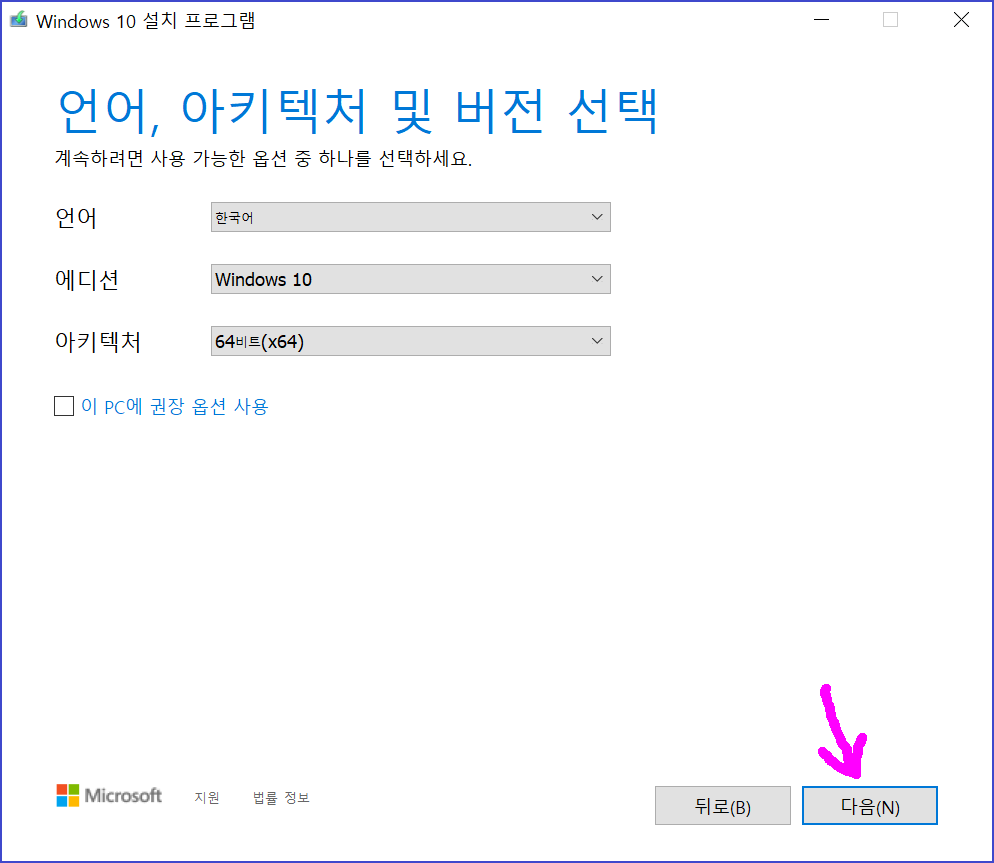This screenshot has width=994, height=863.
Task: Click the 아키텍처 label
Action: [98, 341]
